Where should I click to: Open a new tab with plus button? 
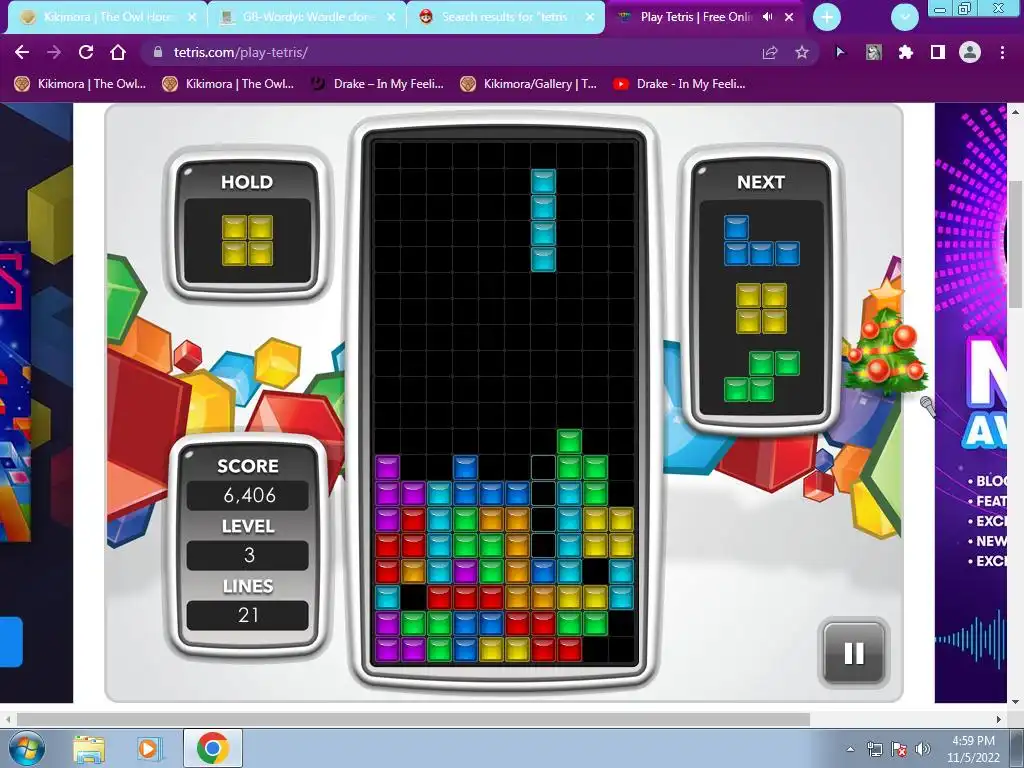click(827, 17)
